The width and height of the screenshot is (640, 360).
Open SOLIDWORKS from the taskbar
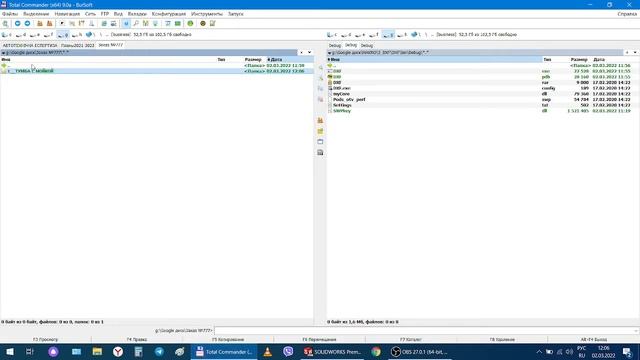click(331, 352)
